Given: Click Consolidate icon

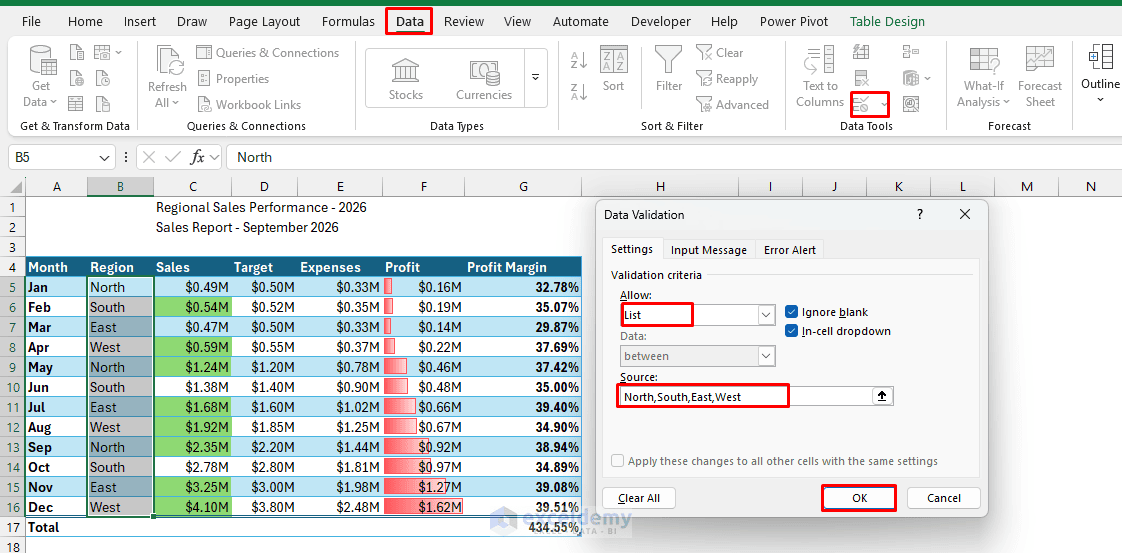Looking at the screenshot, I should pyautogui.click(x=911, y=52).
